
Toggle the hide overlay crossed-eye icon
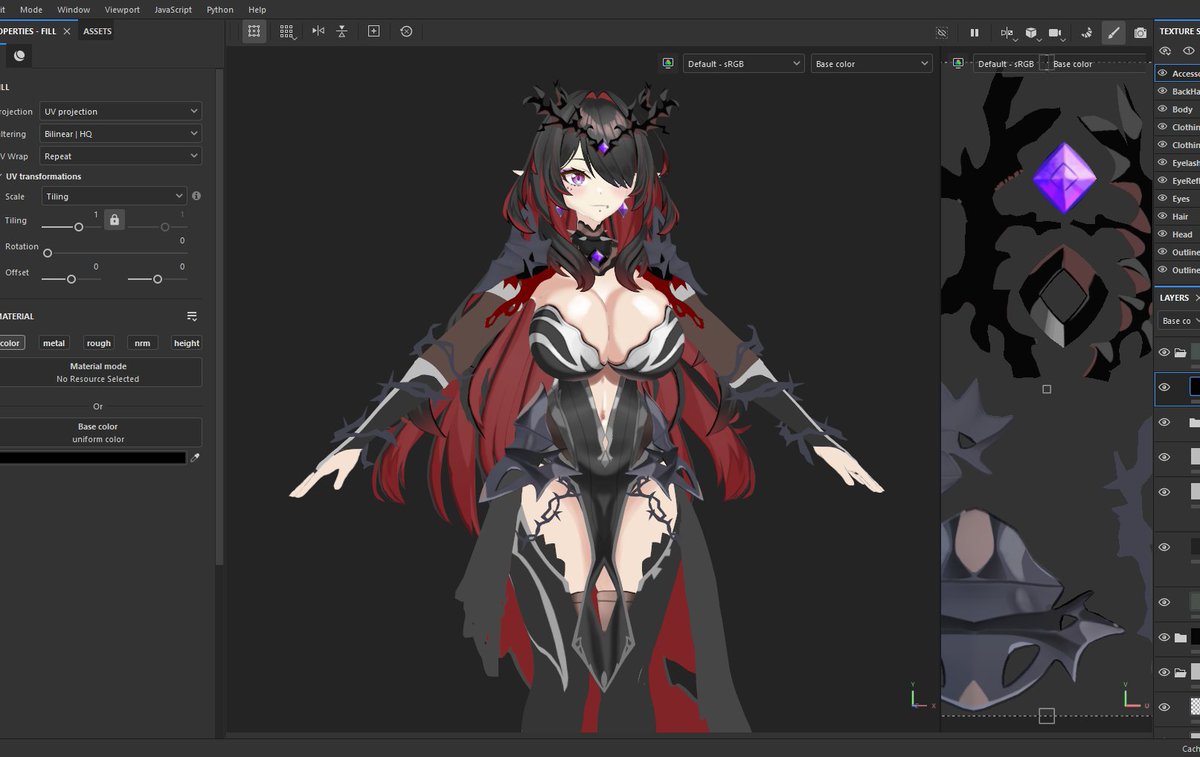pyautogui.click(x=941, y=33)
